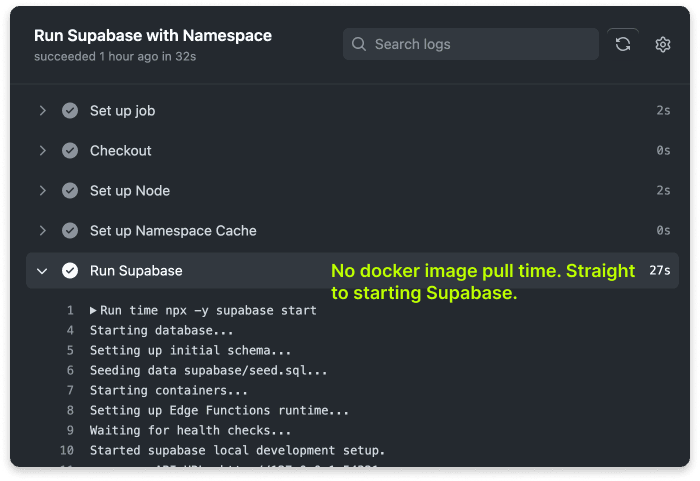
Task: Click the 'Run Supabase' step label
Action: tap(136, 271)
